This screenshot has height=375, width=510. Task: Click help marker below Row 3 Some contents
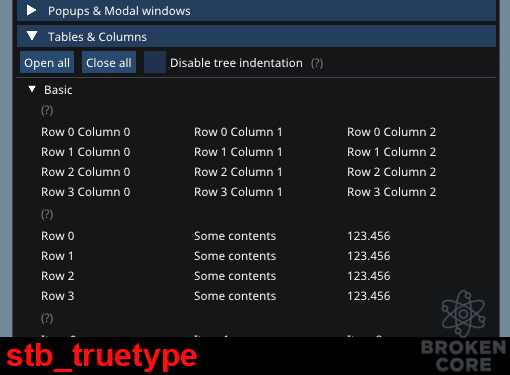pos(47,318)
